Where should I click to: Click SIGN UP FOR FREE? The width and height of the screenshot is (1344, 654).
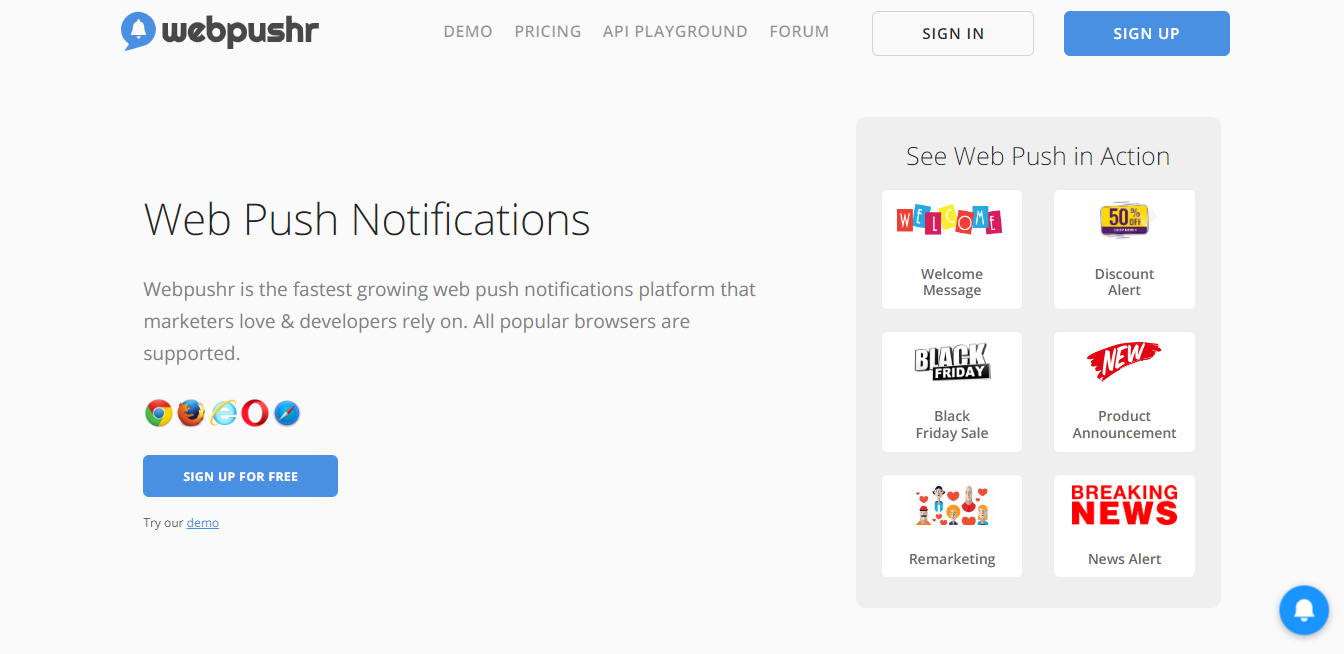[240, 475]
